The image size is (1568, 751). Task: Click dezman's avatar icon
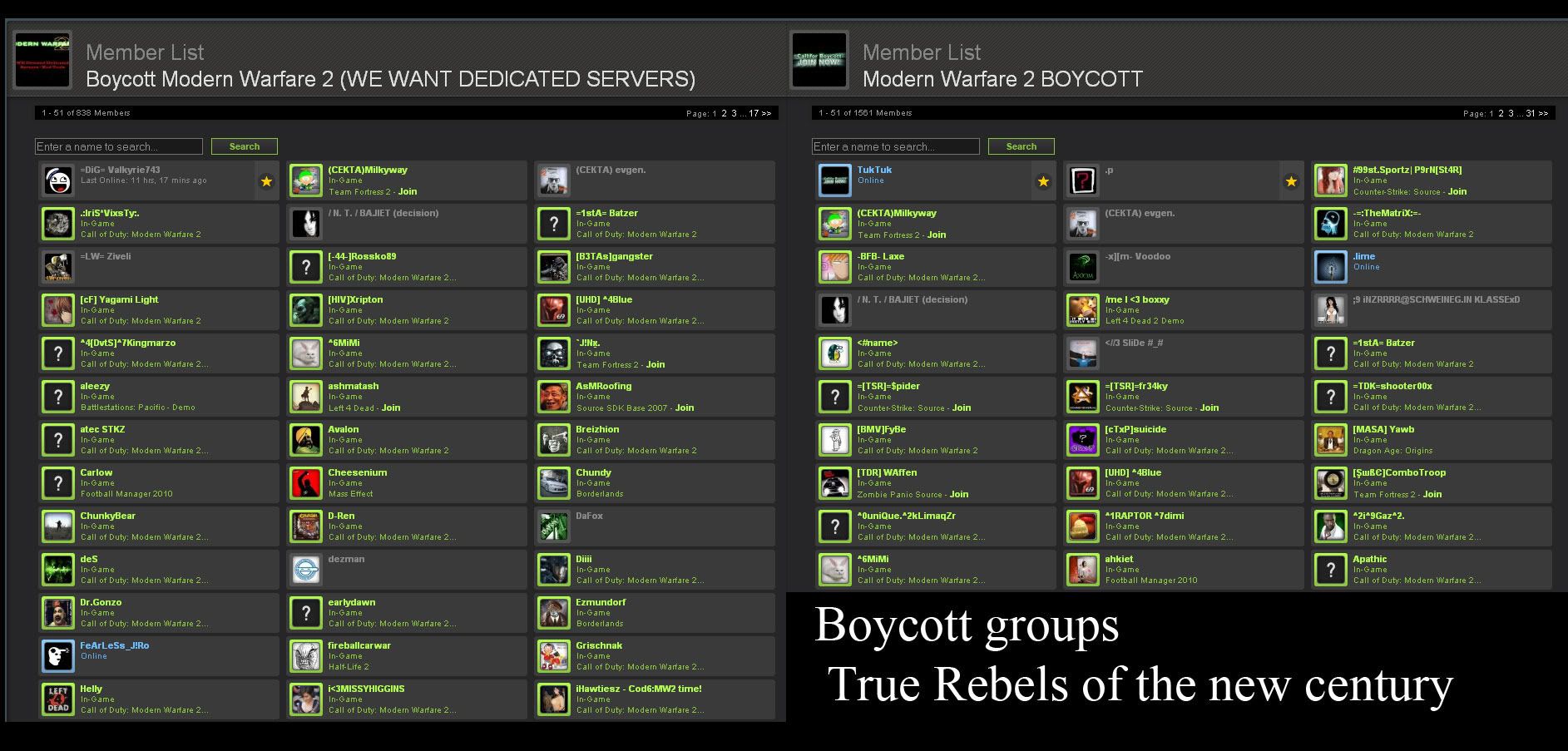(x=306, y=570)
